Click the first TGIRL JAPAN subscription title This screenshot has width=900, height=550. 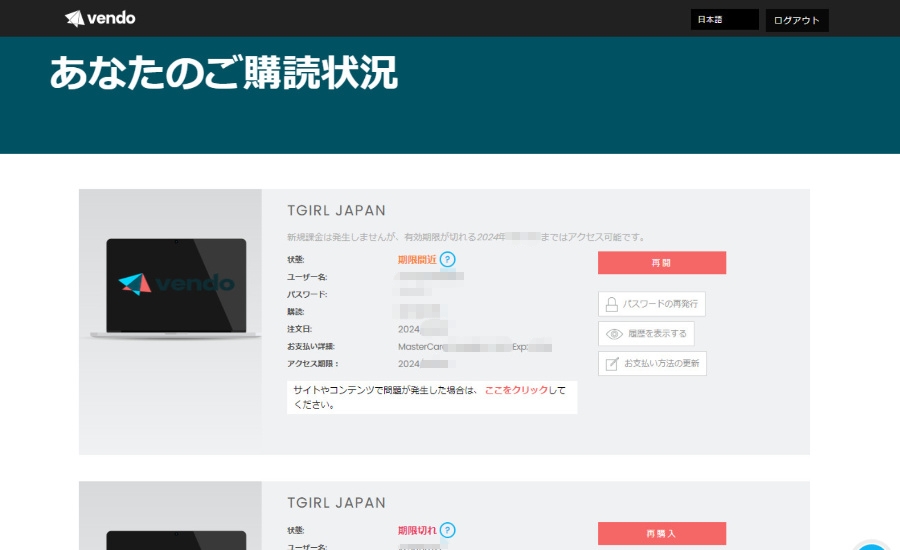336,211
